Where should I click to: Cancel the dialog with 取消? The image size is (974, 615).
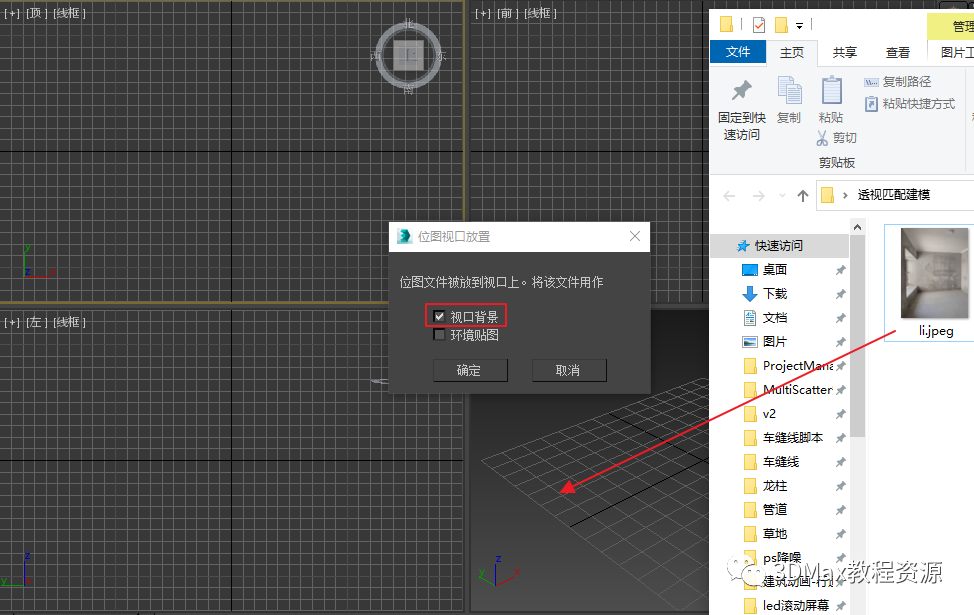(569, 370)
